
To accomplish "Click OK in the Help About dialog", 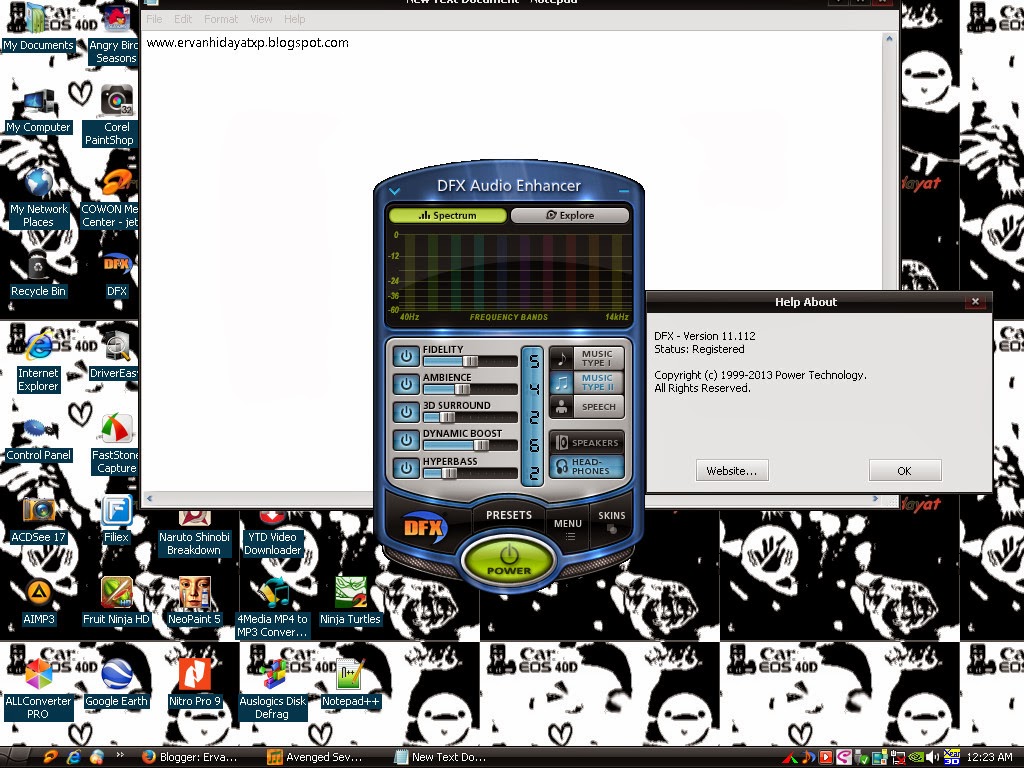I will point(904,470).
